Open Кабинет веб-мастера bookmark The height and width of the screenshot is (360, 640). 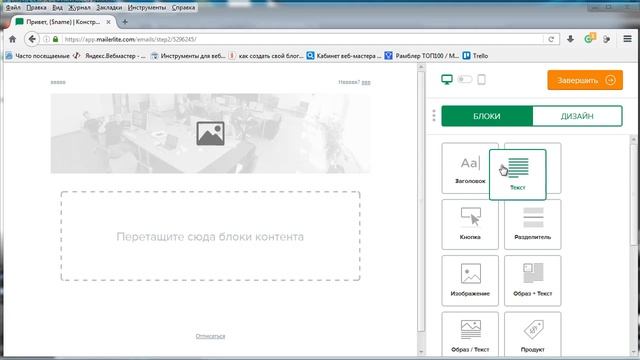[344, 56]
